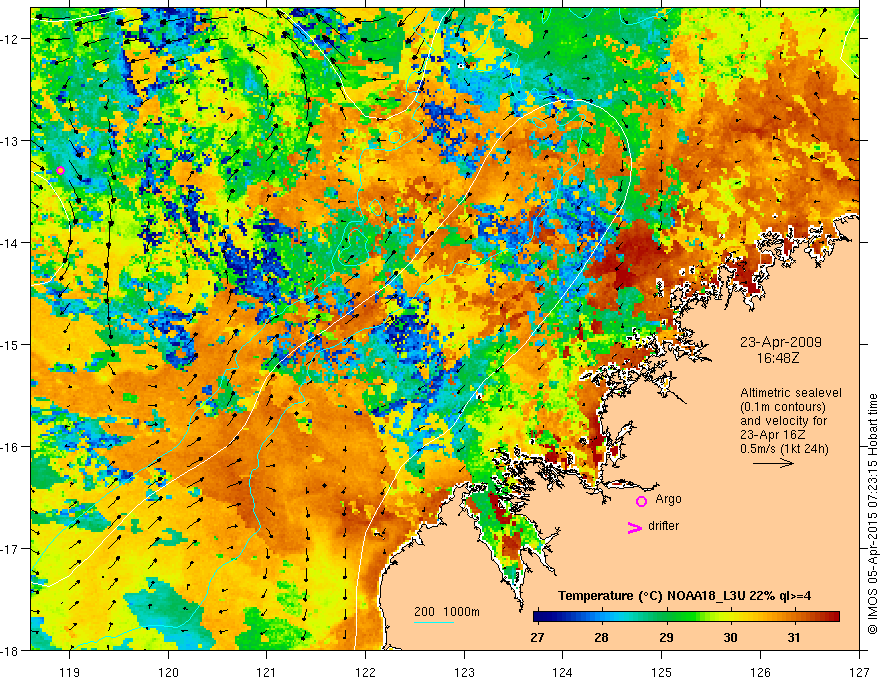
Task: Click the '16:48Z' time text
Action: click(x=778, y=357)
